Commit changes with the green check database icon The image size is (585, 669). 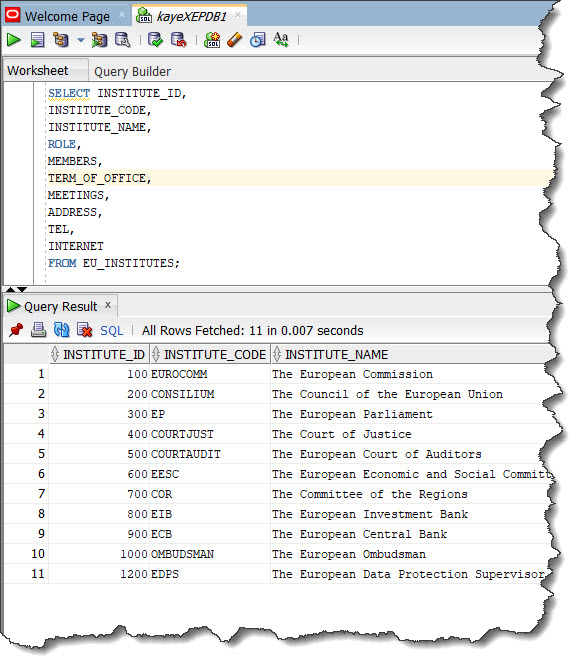click(155, 40)
